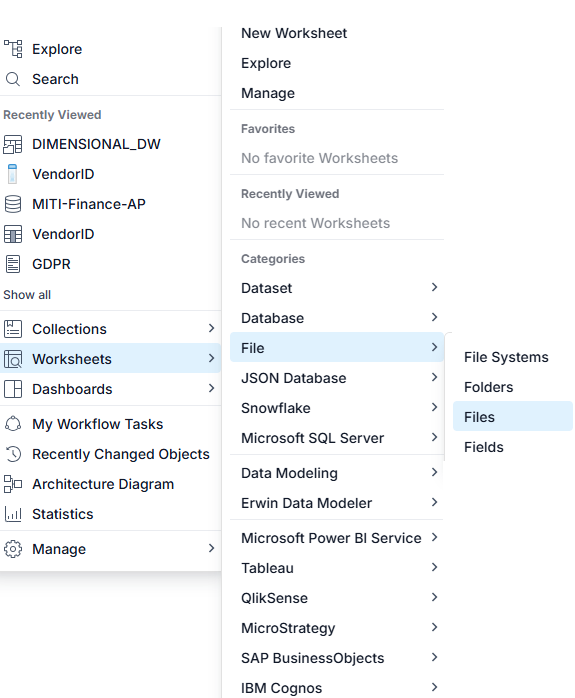Open the DIMENSIONAL_DW model icon
This screenshot has width=575, height=698.
pyautogui.click(x=13, y=144)
